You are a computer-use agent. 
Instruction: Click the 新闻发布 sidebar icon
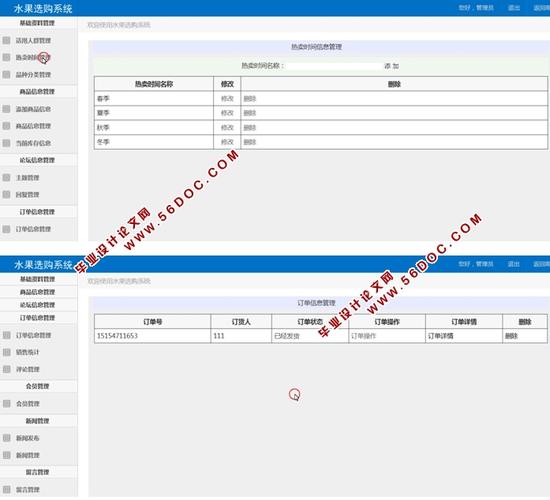click(x=6, y=438)
